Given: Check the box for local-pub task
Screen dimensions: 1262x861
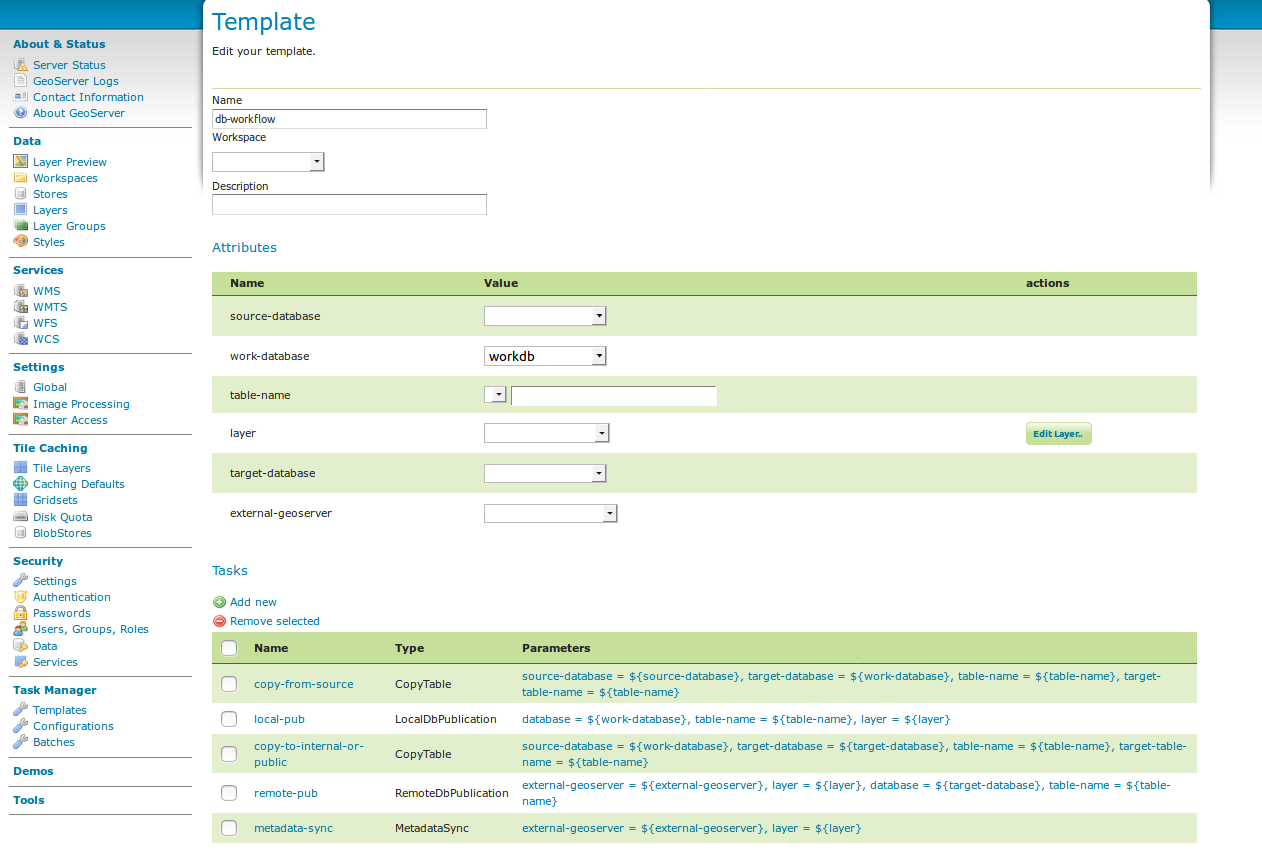Looking at the screenshot, I should (x=229, y=719).
